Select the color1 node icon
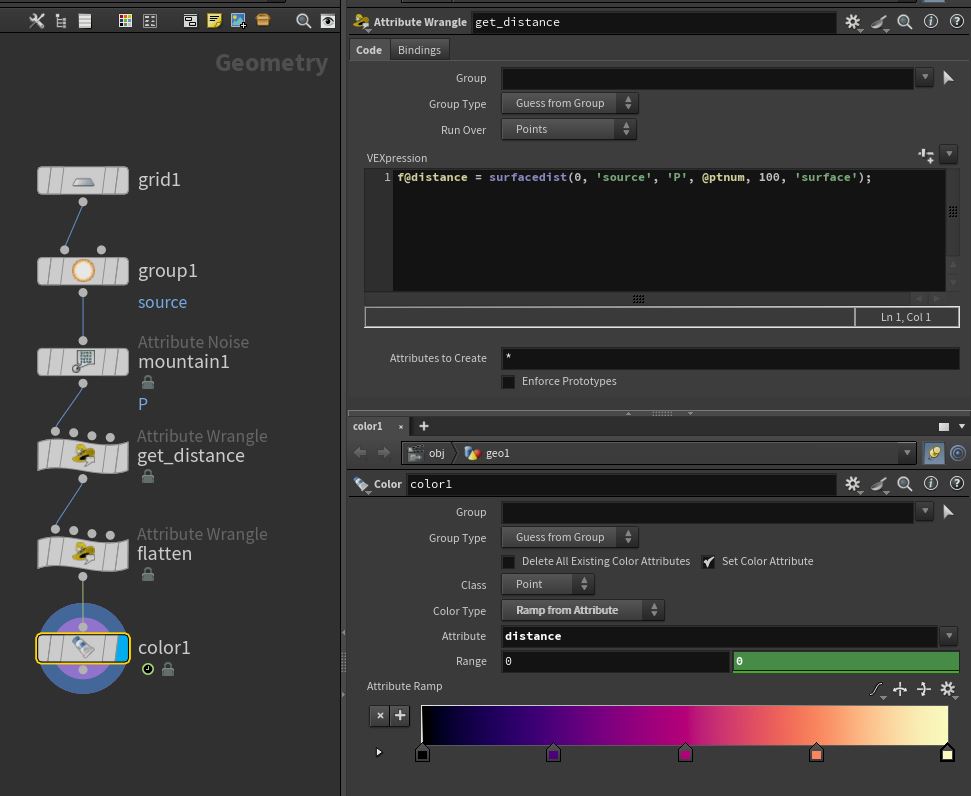Viewport: 971px width, 796px height. [x=83, y=648]
